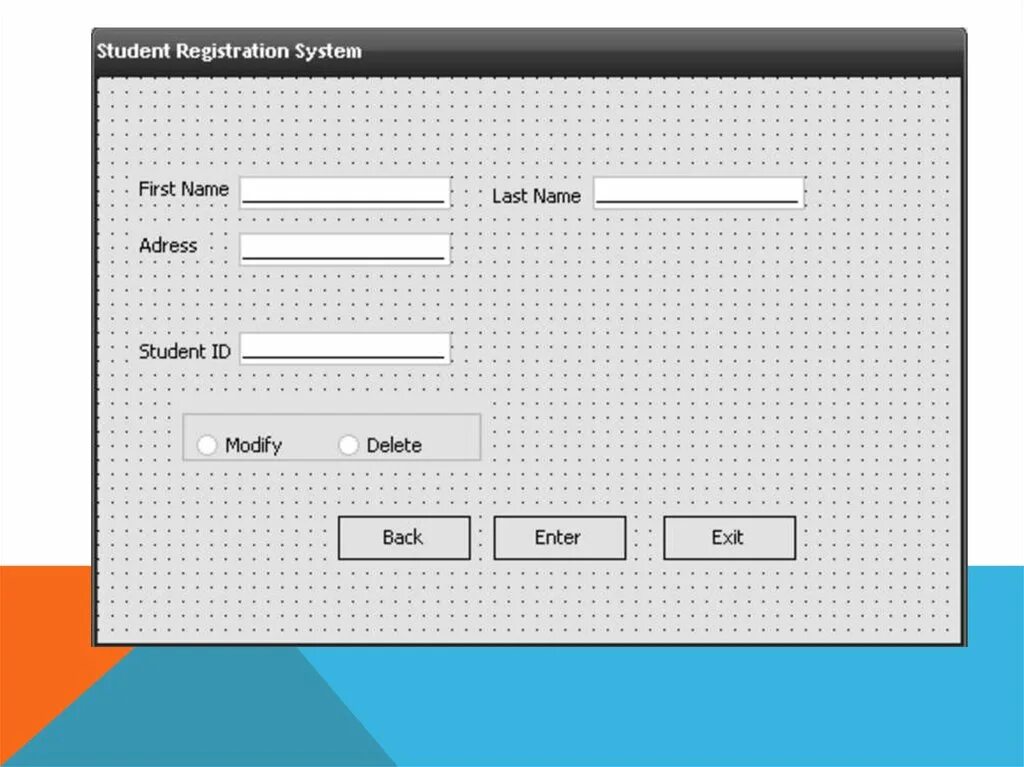Click the 'Student ID' label
The width and height of the screenshot is (1024, 767).
185,351
